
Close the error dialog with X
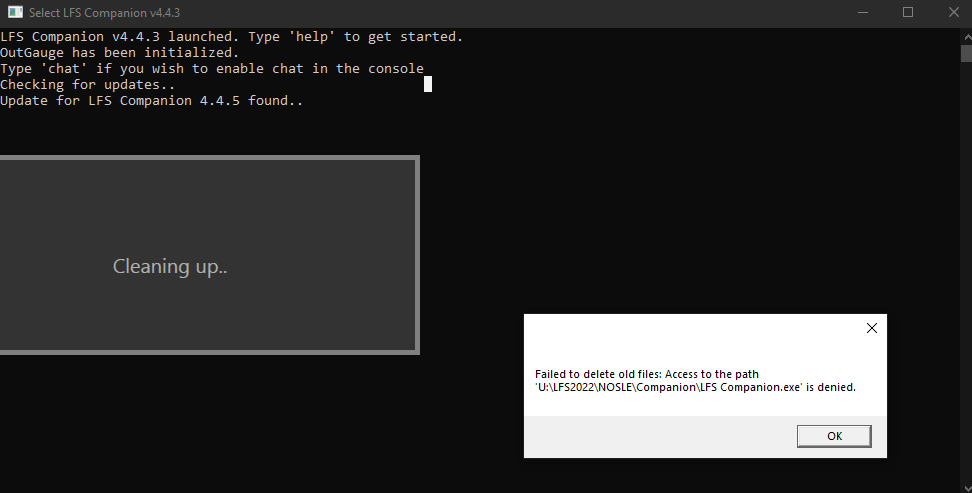pos(872,328)
